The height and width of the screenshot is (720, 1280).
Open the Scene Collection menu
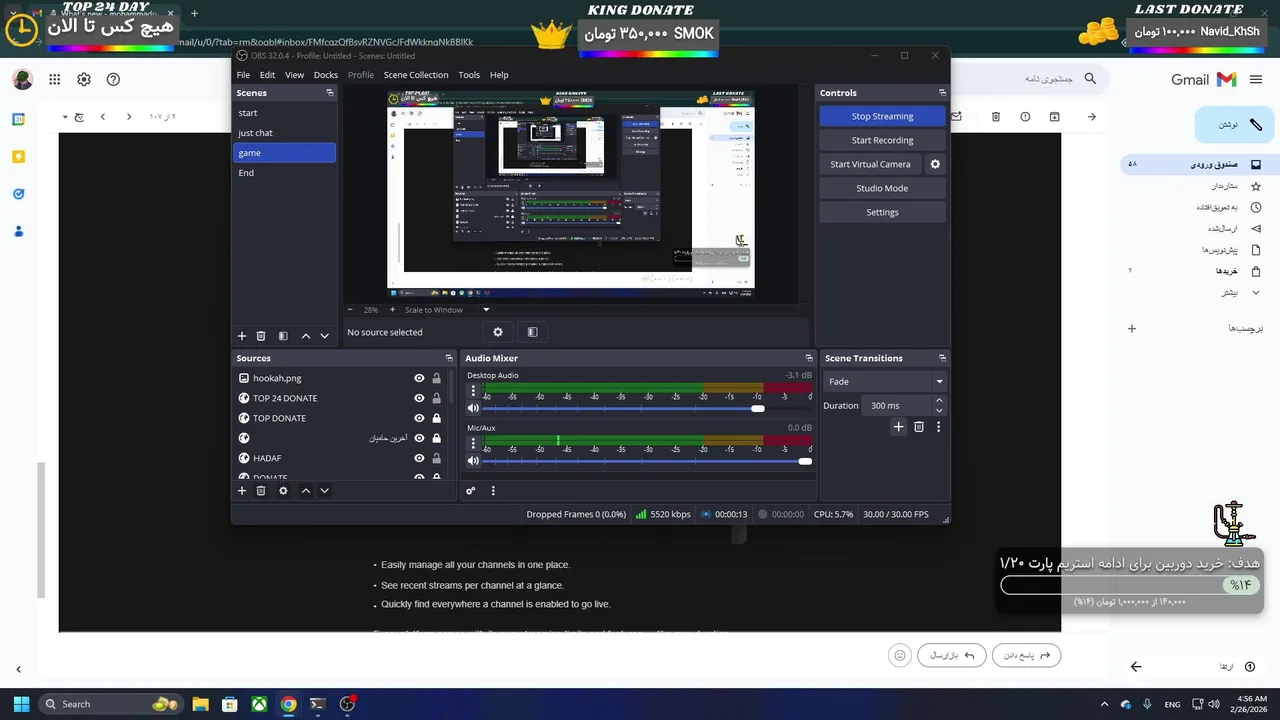pyautogui.click(x=416, y=75)
